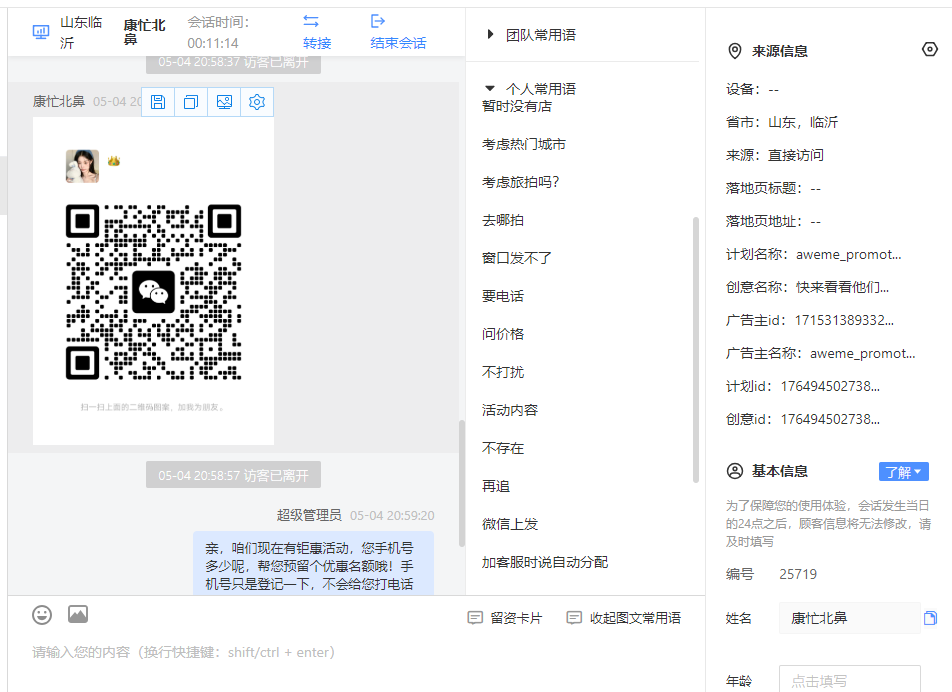Screen dimensions: 952x692
Task: Click the 姓名 field containing 康忙北鼻
Action: tap(849, 618)
